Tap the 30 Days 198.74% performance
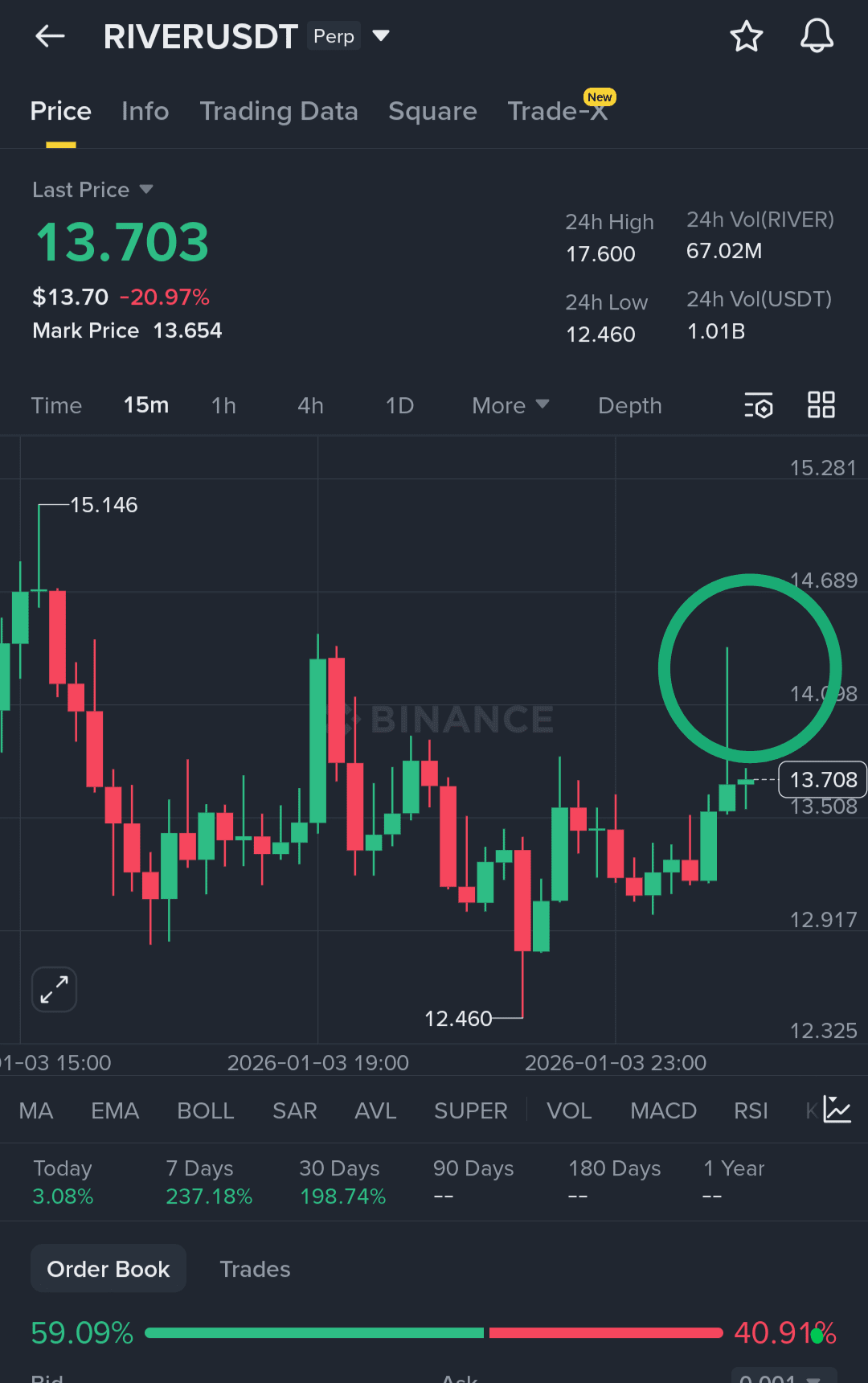Screen dimensions: 868x1383 (x=343, y=1182)
